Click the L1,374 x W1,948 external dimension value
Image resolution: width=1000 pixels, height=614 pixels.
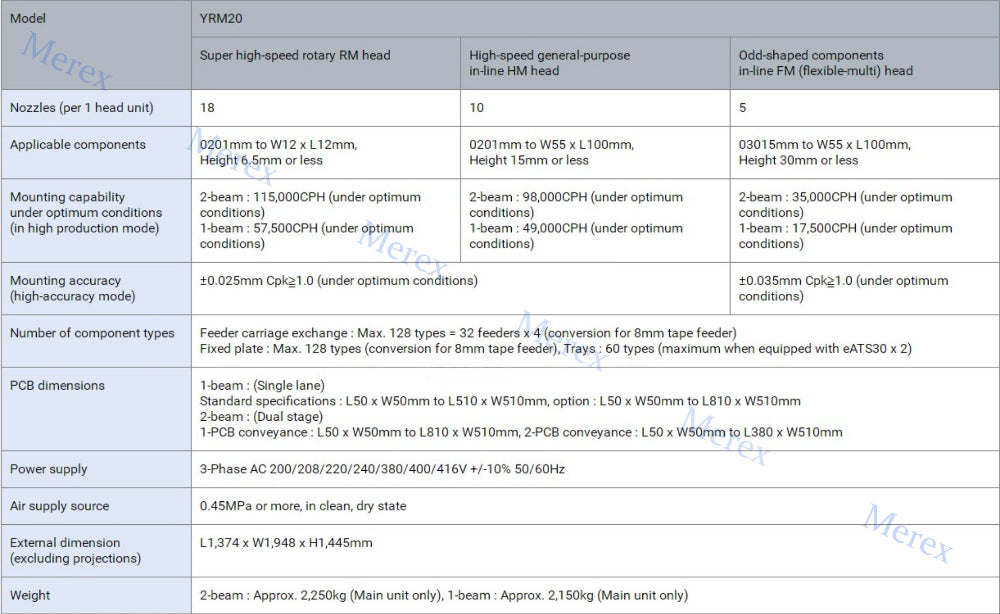[286, 543]
